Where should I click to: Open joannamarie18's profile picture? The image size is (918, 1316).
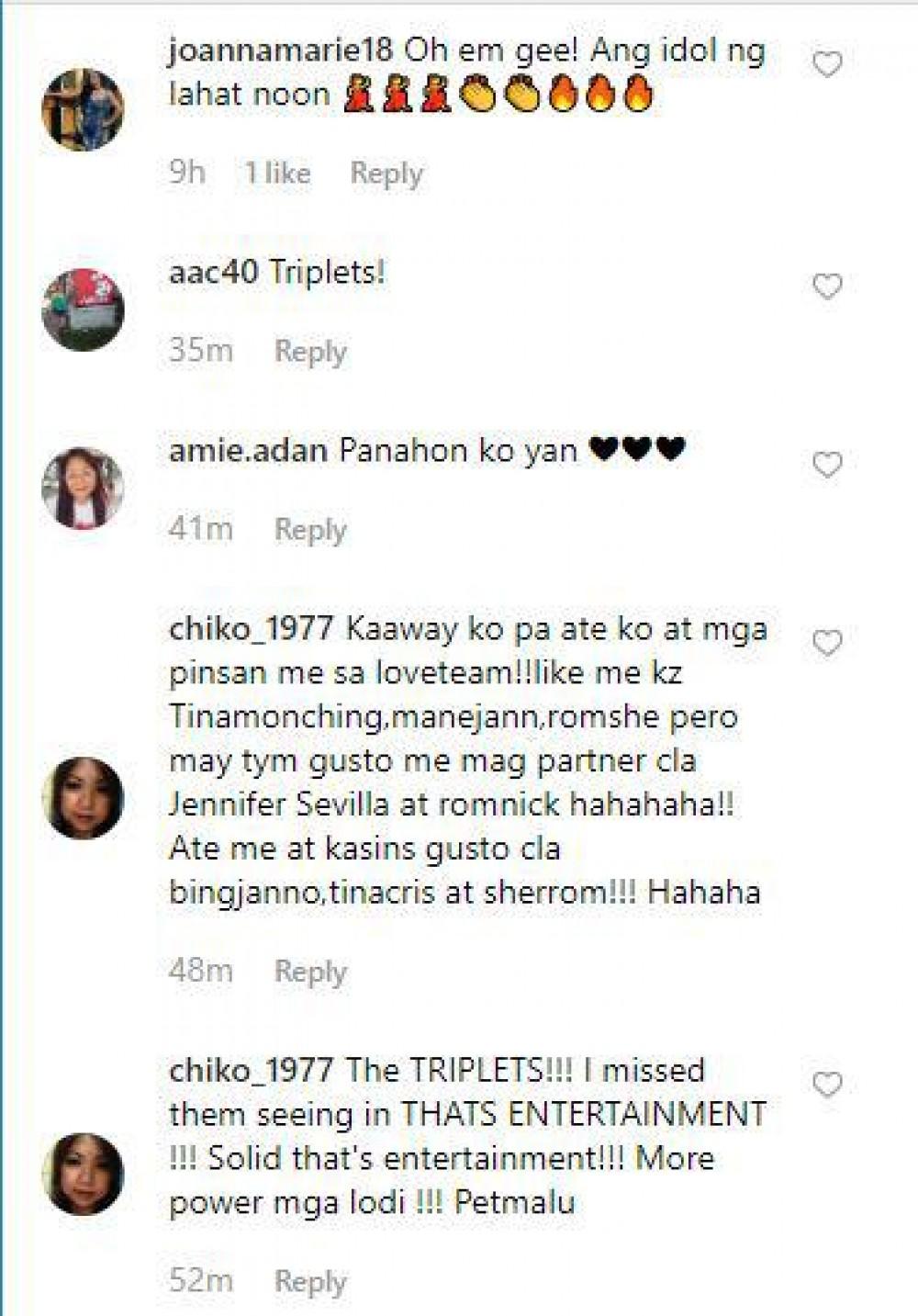(83, 108)
